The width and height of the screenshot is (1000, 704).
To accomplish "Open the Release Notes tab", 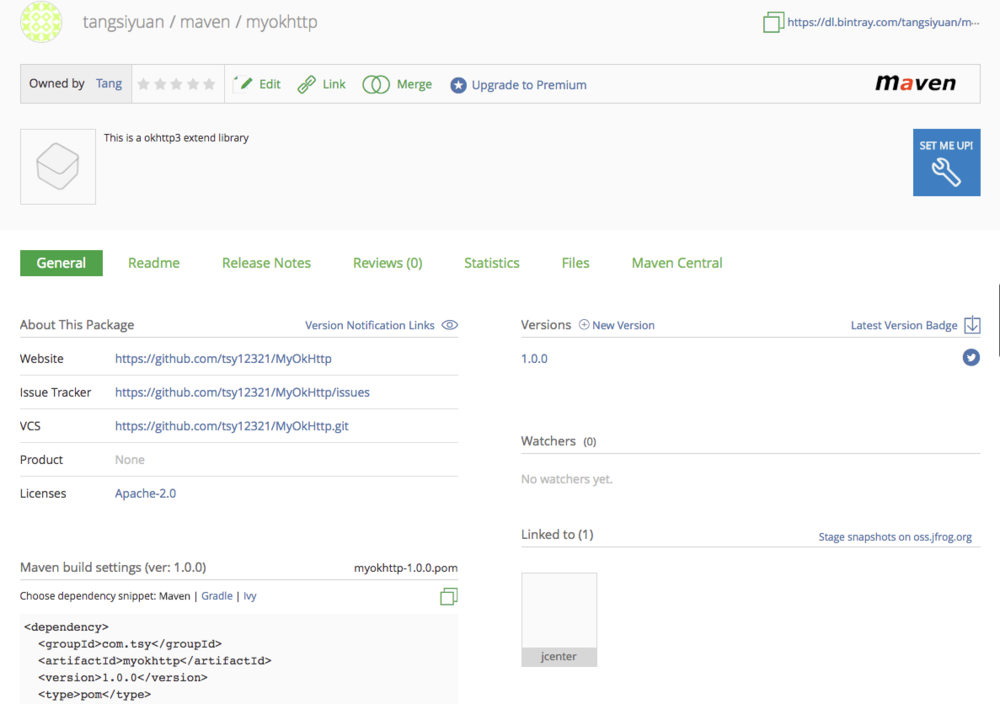I will coord(267,263).
